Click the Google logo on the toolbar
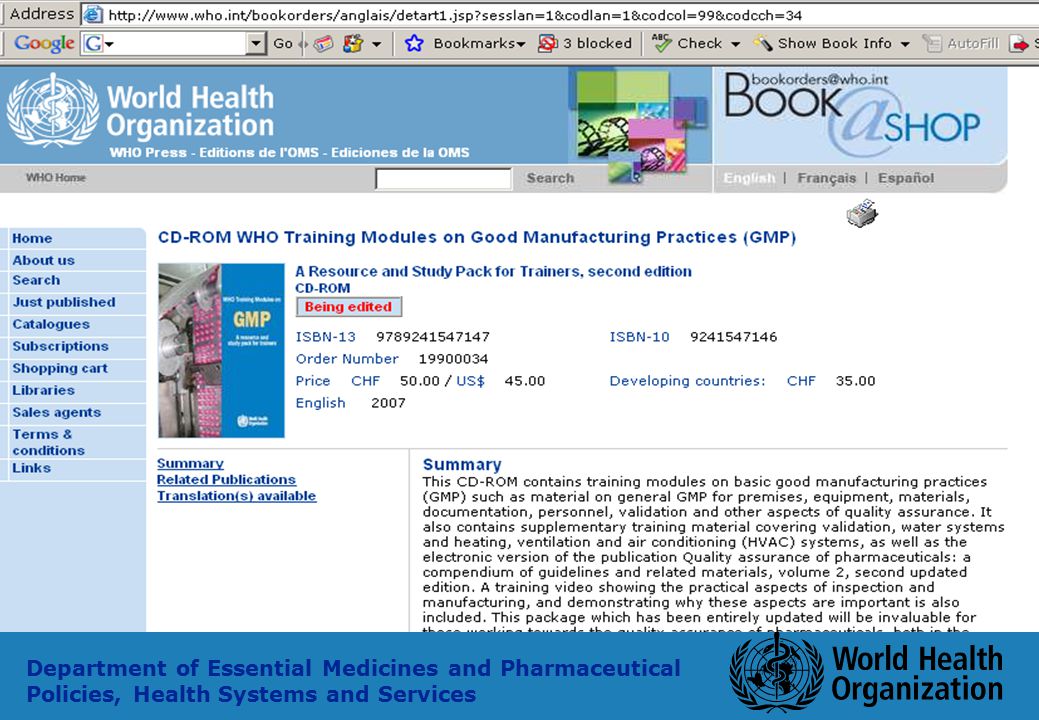 44,43
